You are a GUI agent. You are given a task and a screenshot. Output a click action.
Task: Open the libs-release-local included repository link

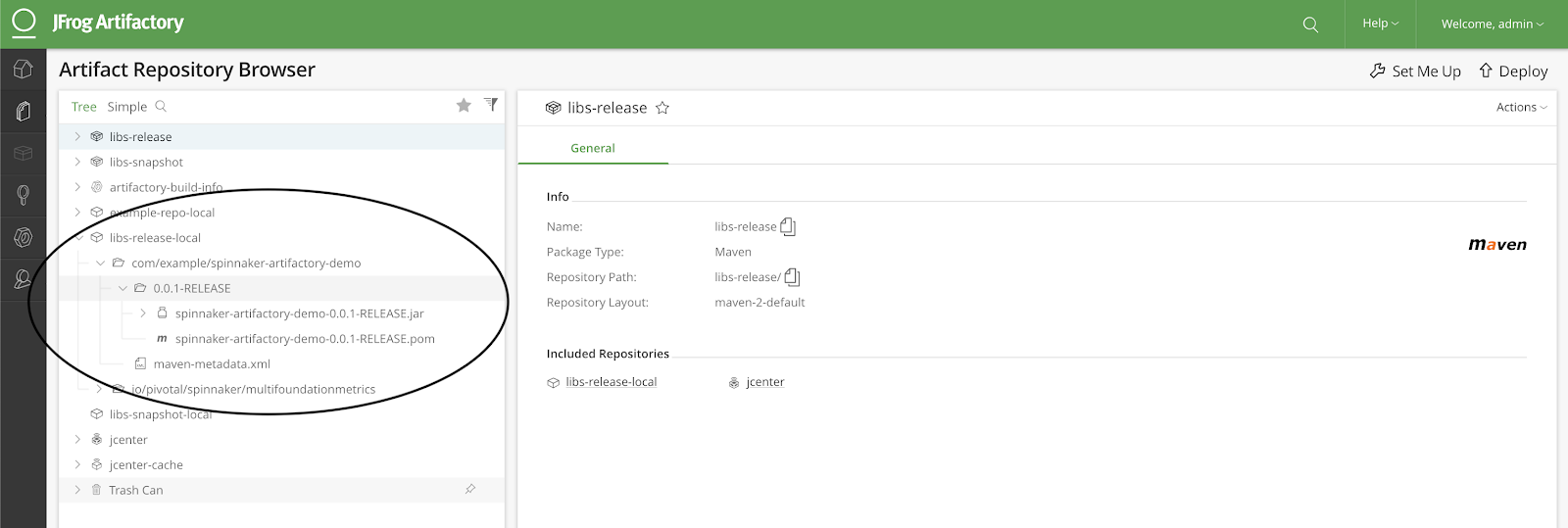[612, 382]
